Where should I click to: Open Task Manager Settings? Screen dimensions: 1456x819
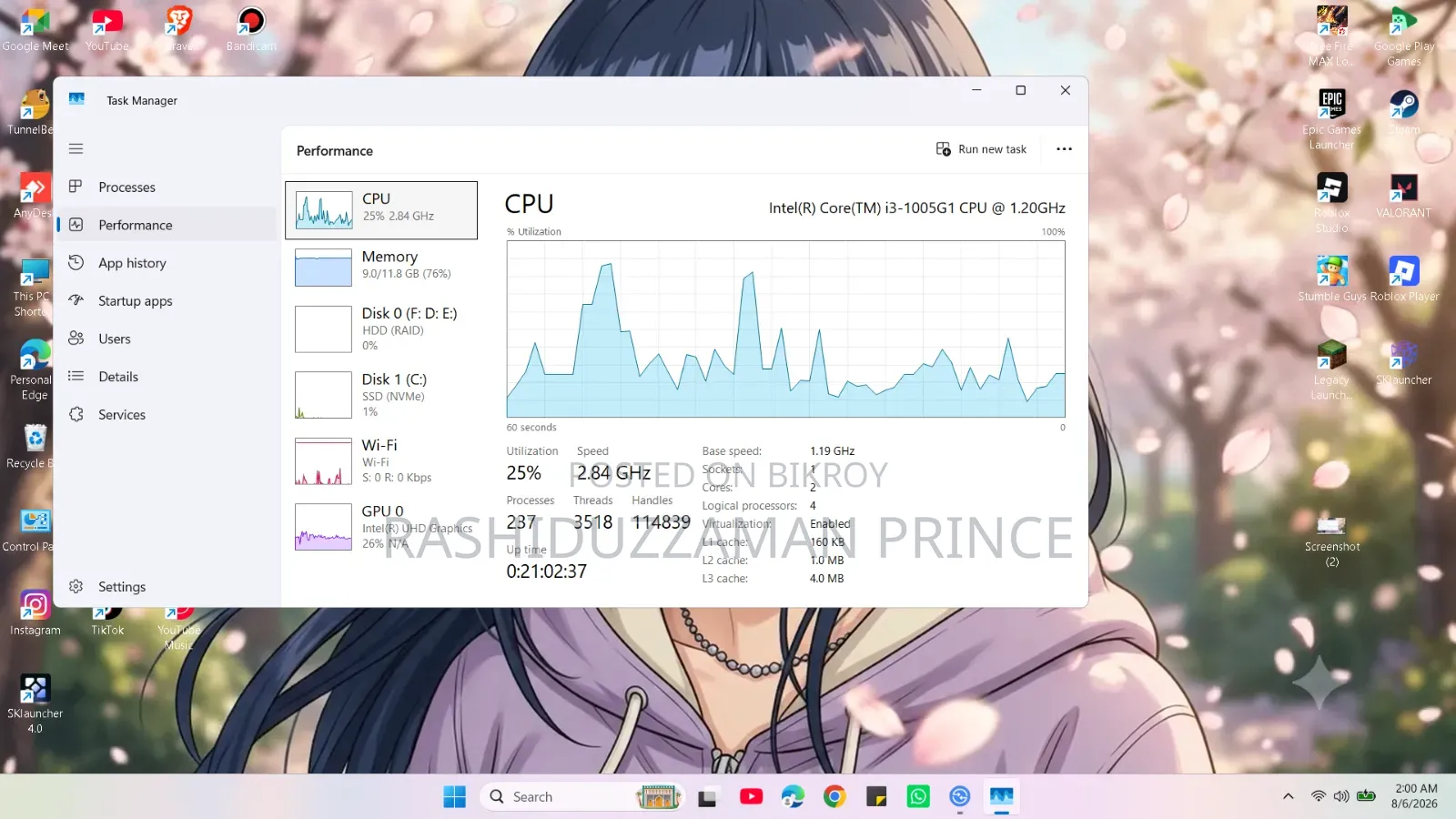point(167,587)
